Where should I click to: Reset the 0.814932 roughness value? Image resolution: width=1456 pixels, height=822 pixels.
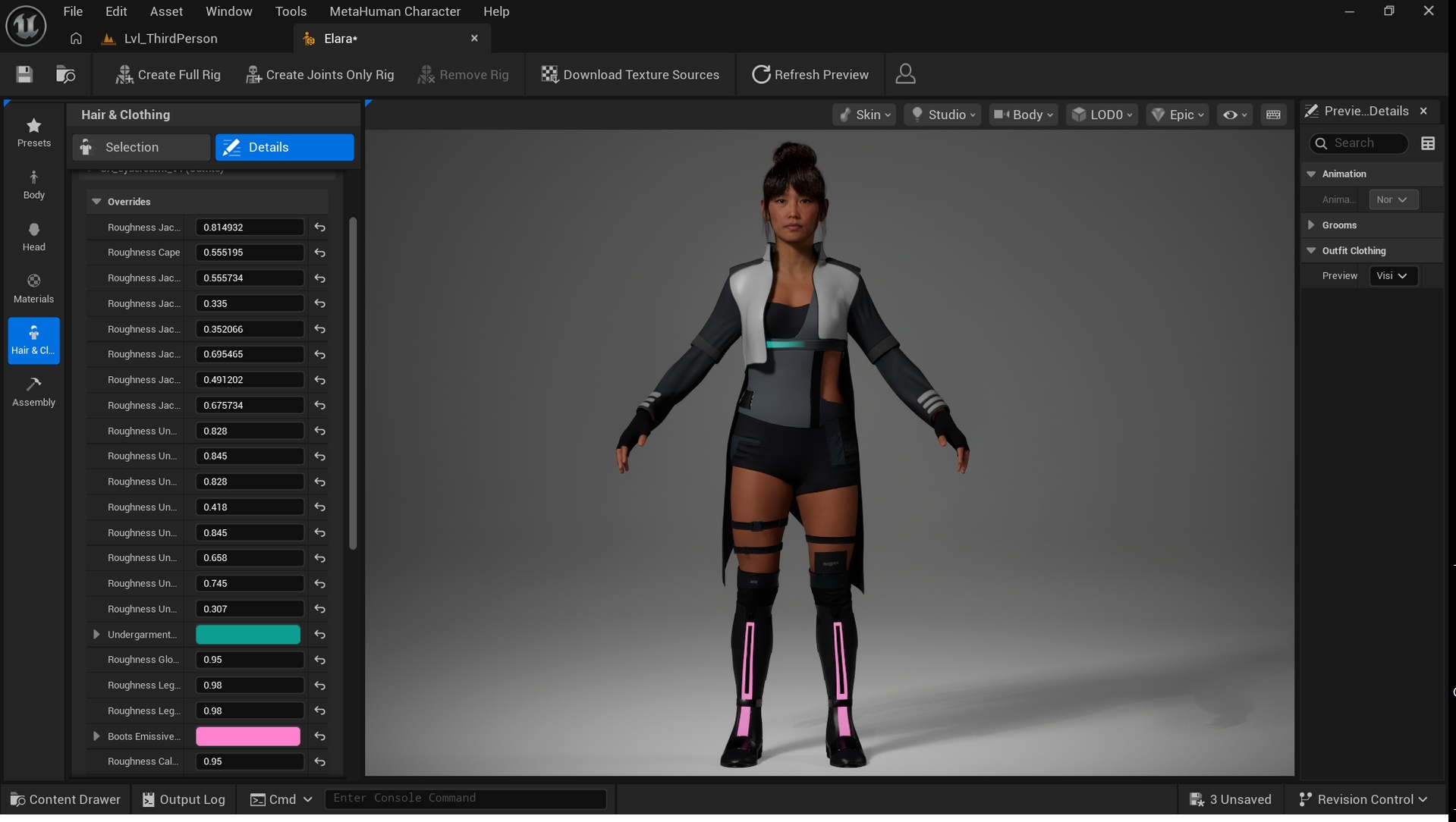pyautogui.click(x=320, y=227)
